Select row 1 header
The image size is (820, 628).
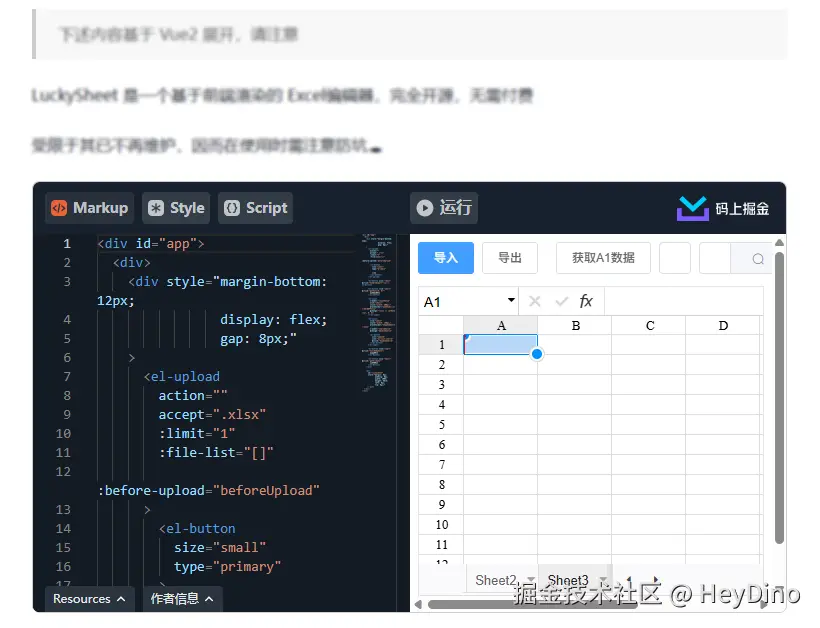[441, 345]
